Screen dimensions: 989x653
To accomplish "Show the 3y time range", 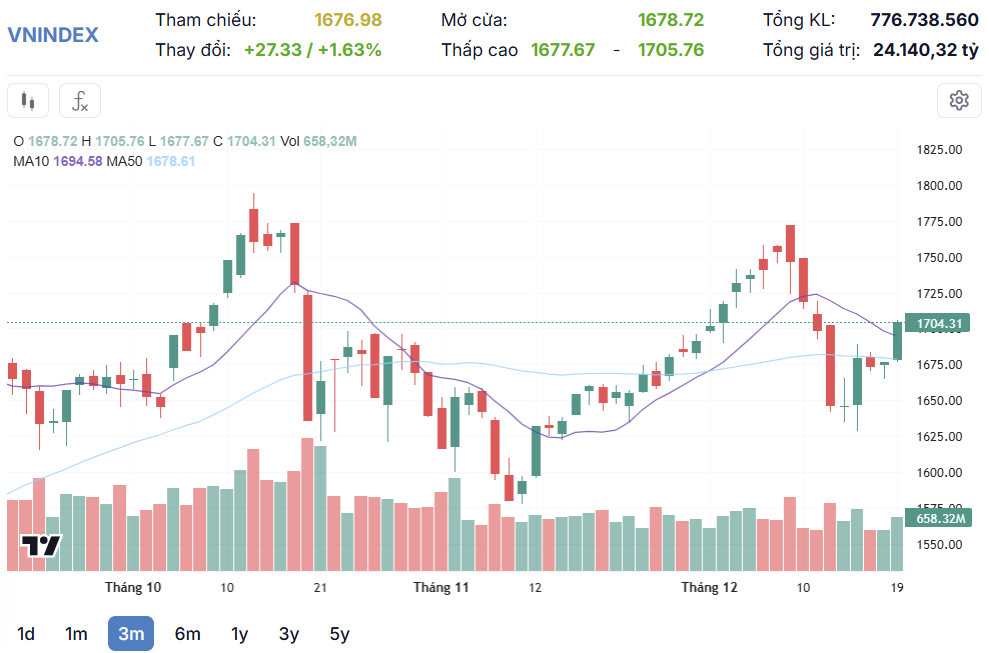I will tap(289, 634).
